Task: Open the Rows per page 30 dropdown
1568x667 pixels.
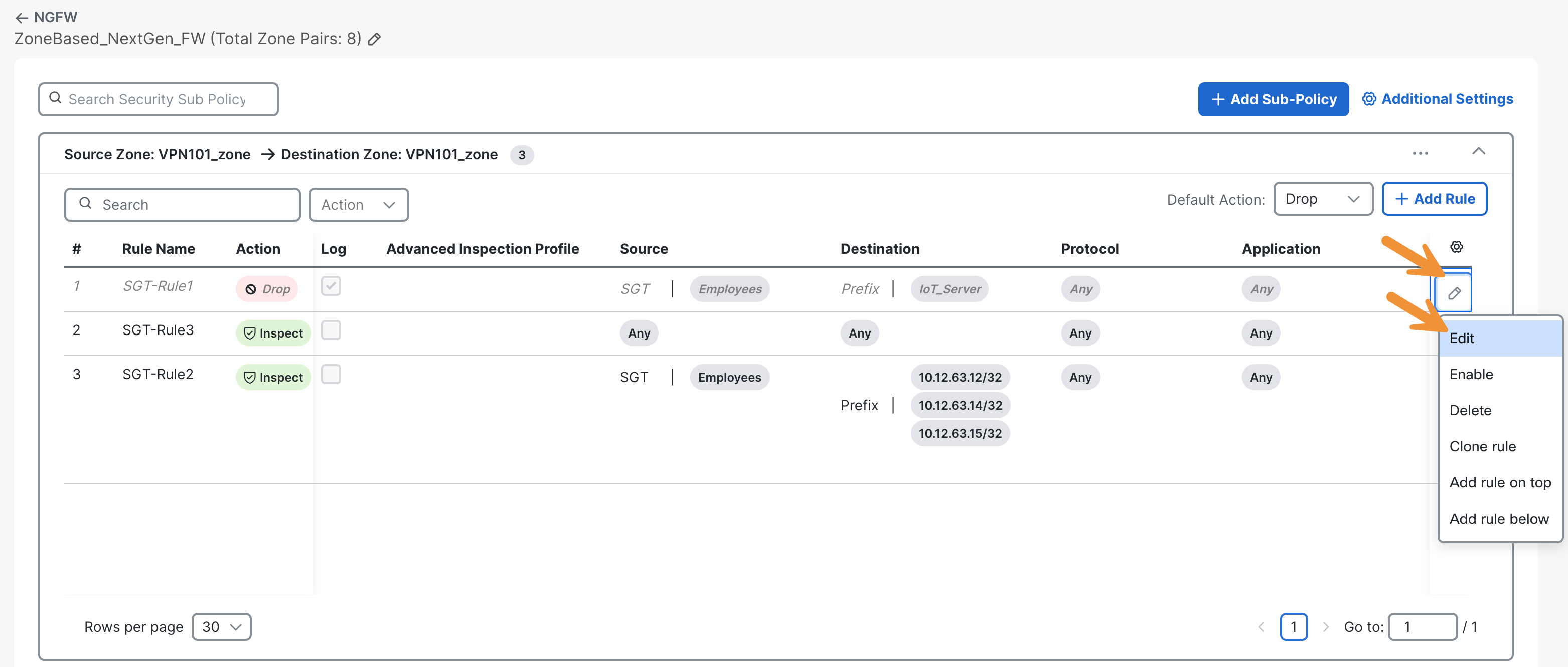Action: (222, 627)
